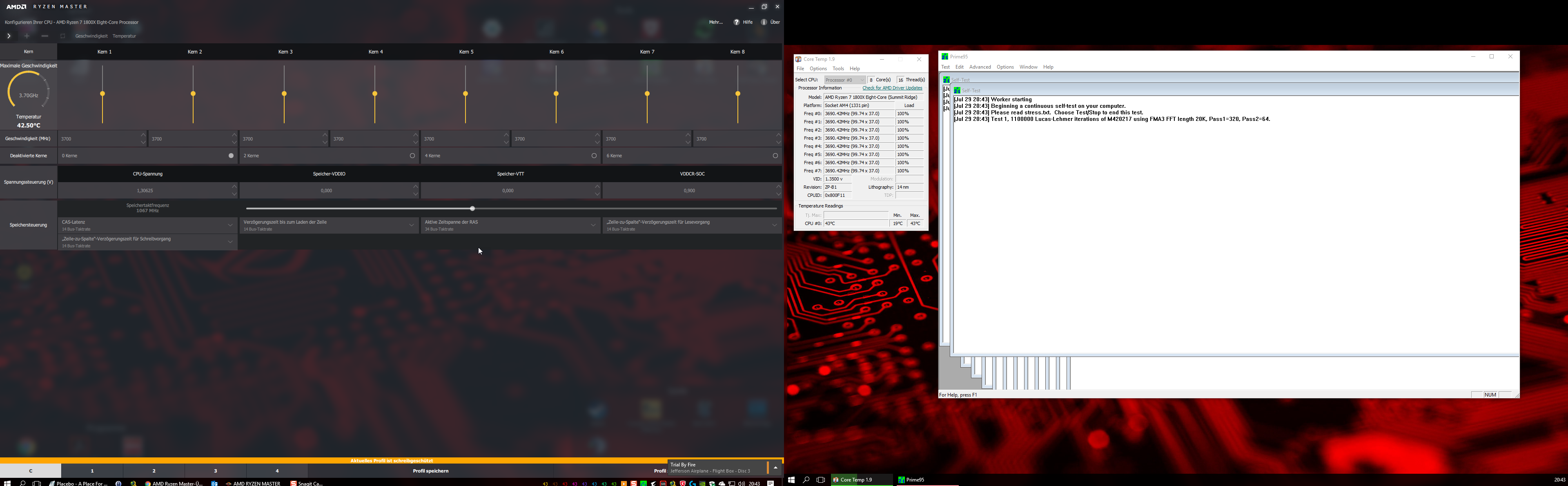Adjust the CPU-Spannung 1,30625 voltage stepper
The height and width of the screenshot is (486, 1568).
[x=234, y=191]
